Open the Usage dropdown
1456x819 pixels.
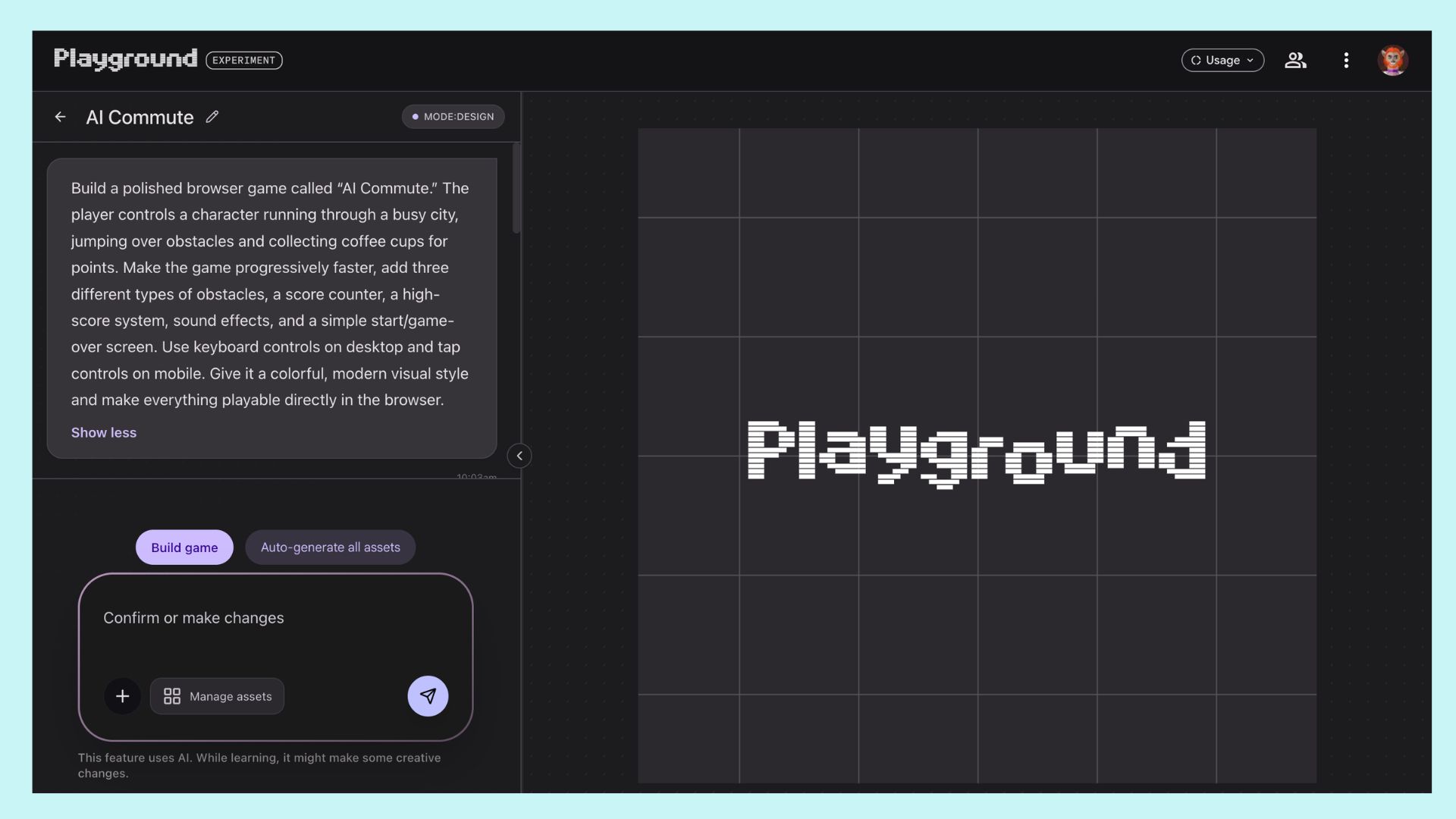(x=1222, y=60)
